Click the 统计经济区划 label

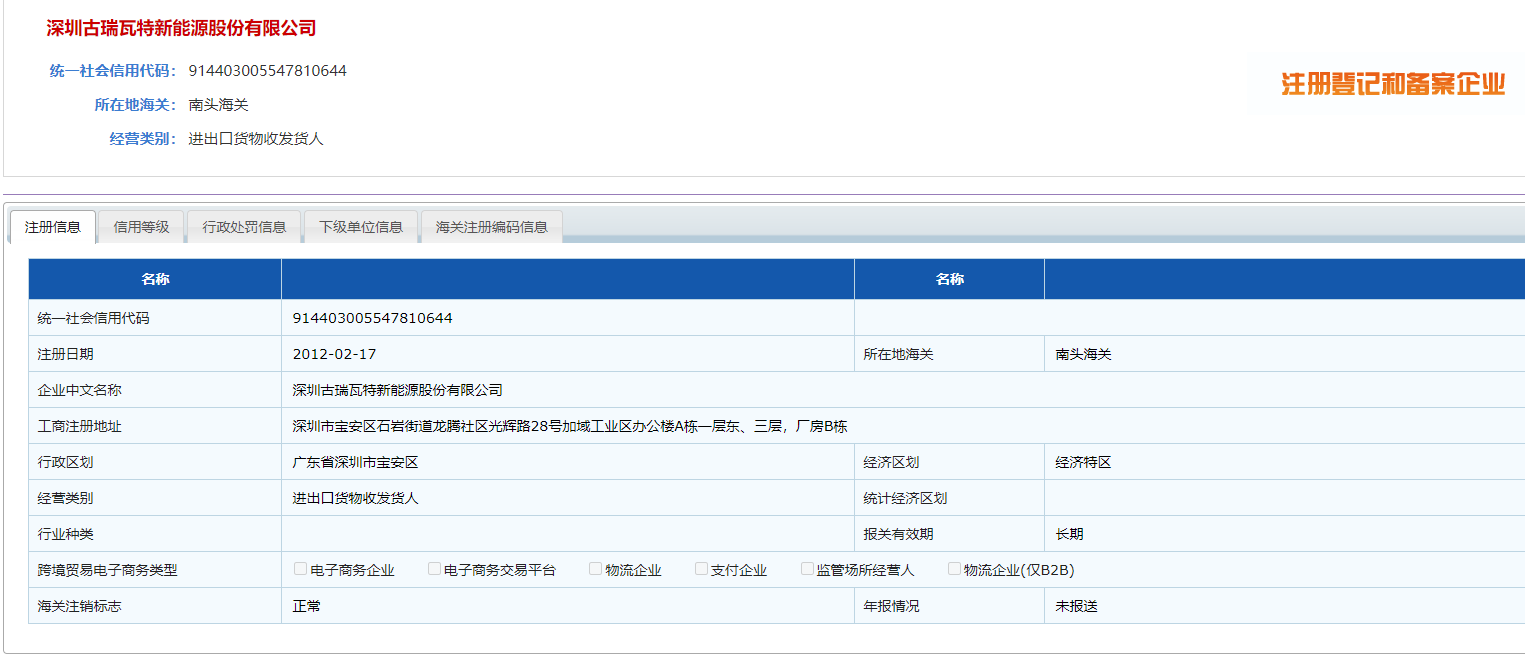tap(905, 498)
